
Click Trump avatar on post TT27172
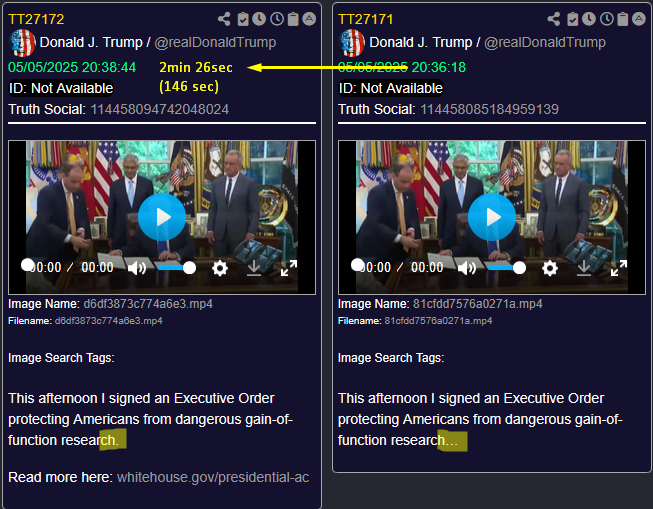click(x=22, y=42)
